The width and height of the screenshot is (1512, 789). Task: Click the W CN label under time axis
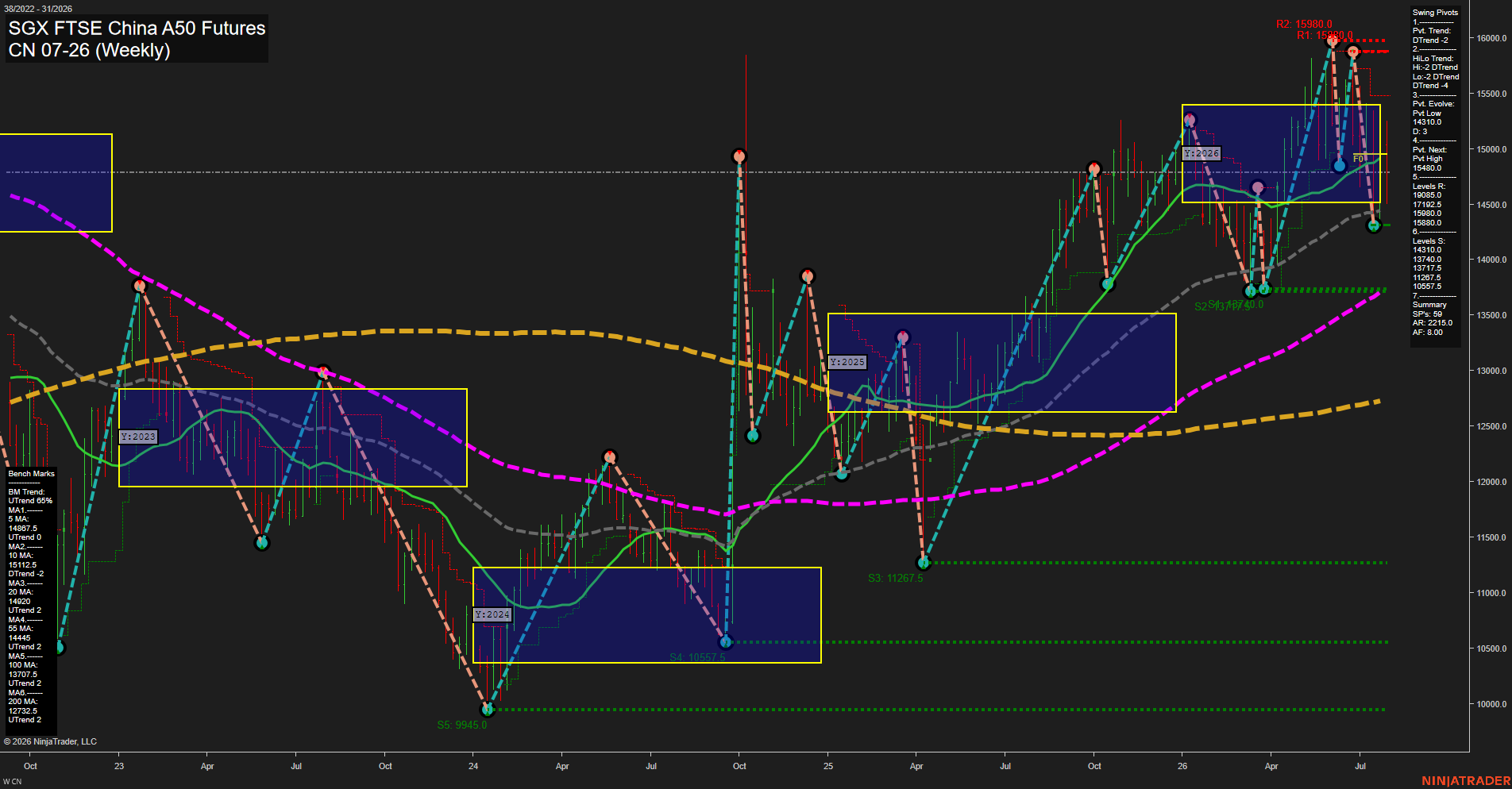click(13, 782)
